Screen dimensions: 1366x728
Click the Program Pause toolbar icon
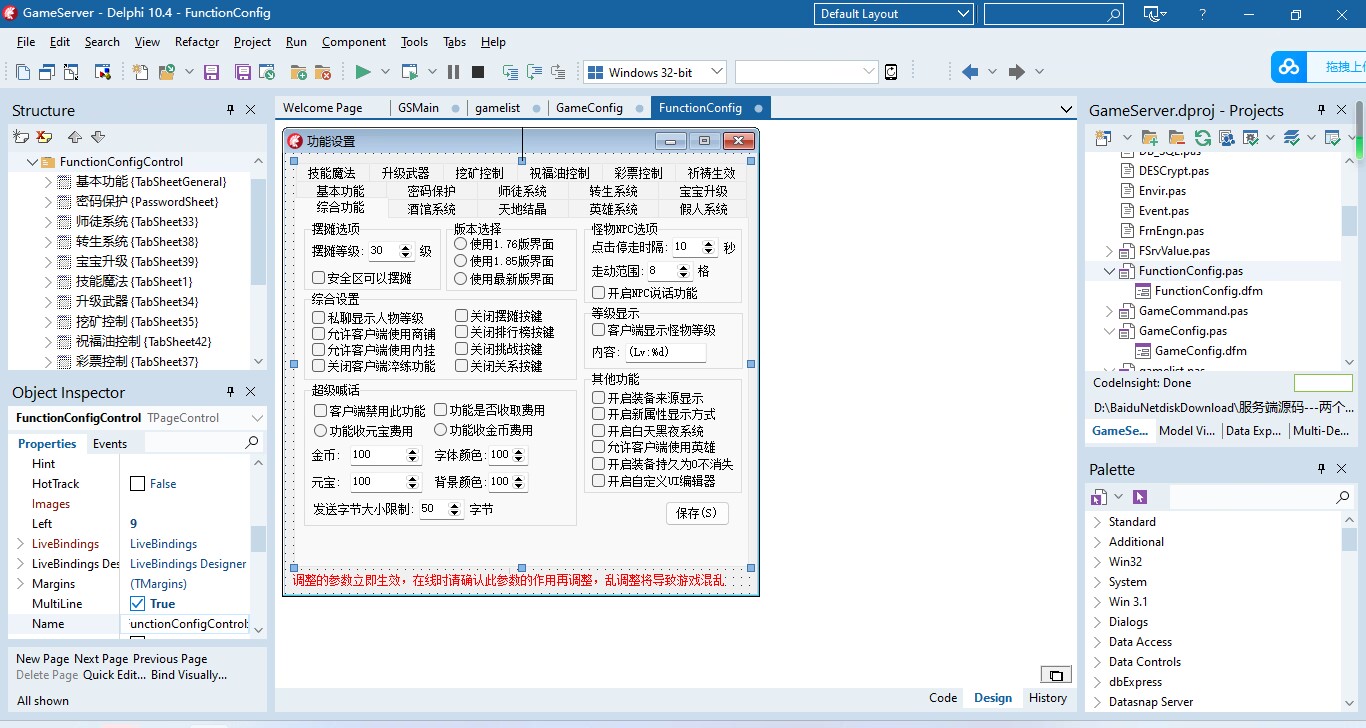click(453, 72)
